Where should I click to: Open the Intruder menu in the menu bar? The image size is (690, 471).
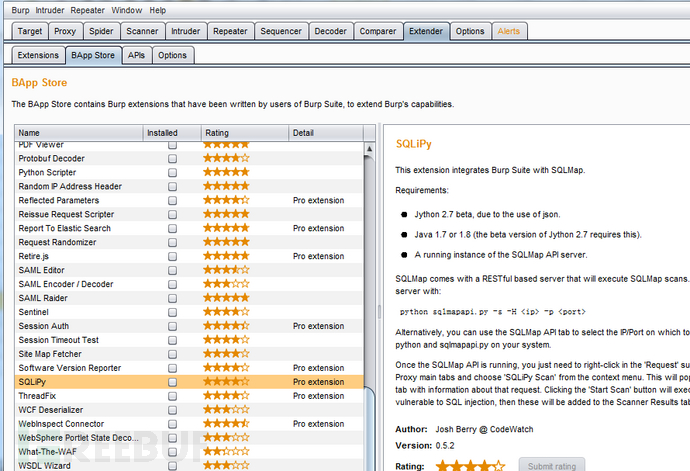point(50,10)
